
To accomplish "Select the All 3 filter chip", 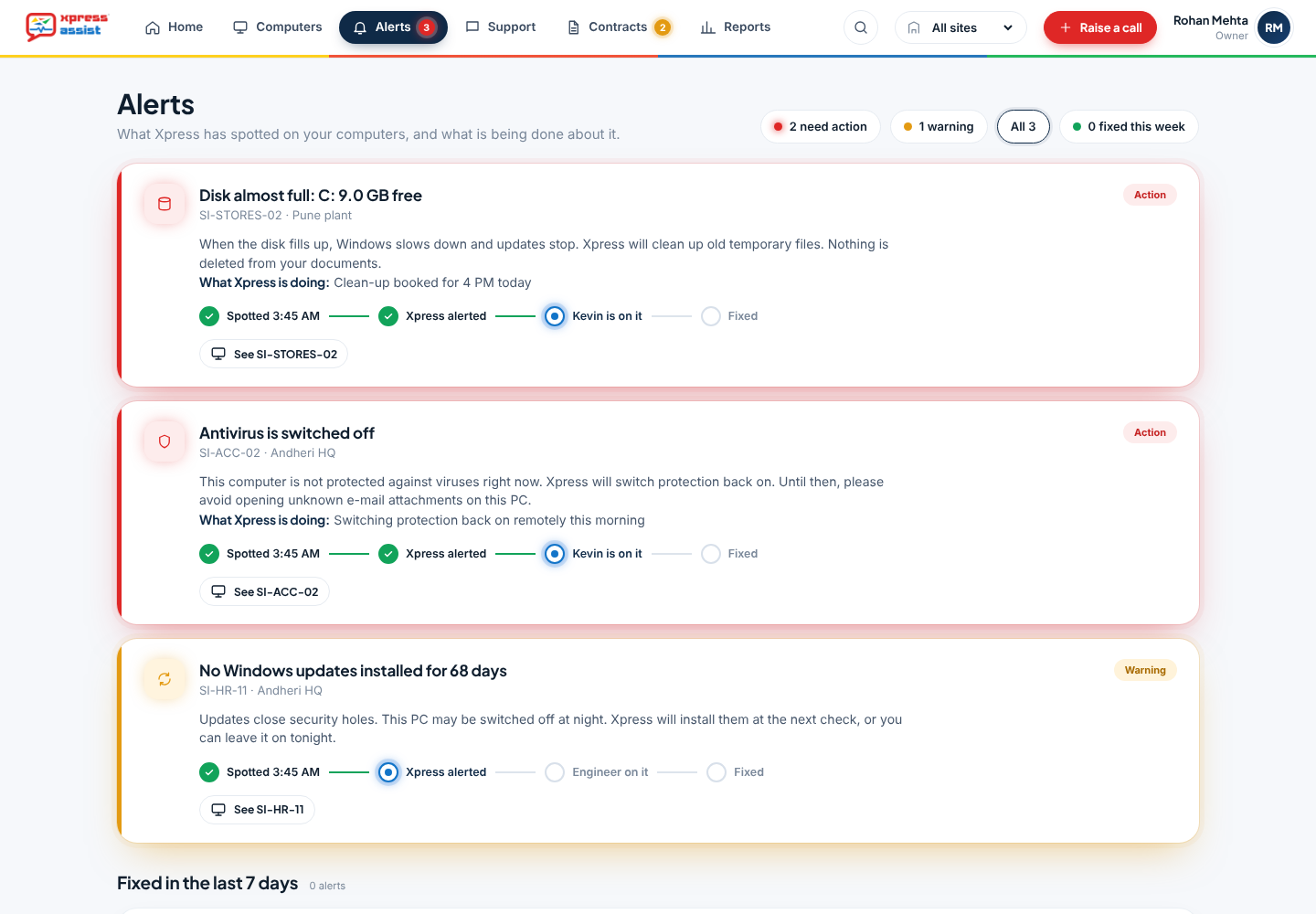I will (x=1024, y=127).
